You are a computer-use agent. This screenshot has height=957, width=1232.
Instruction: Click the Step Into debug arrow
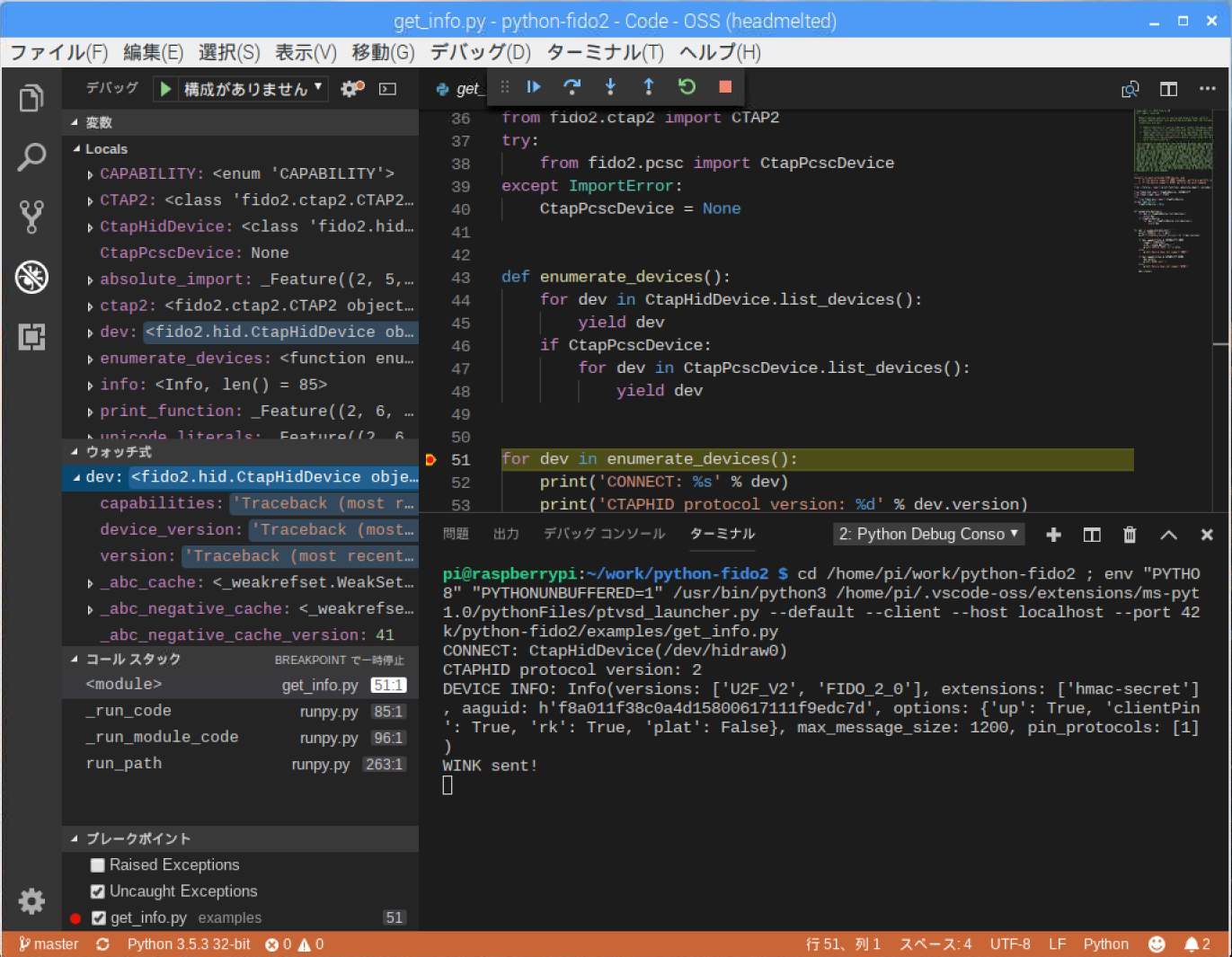click(x=610, y=87)
